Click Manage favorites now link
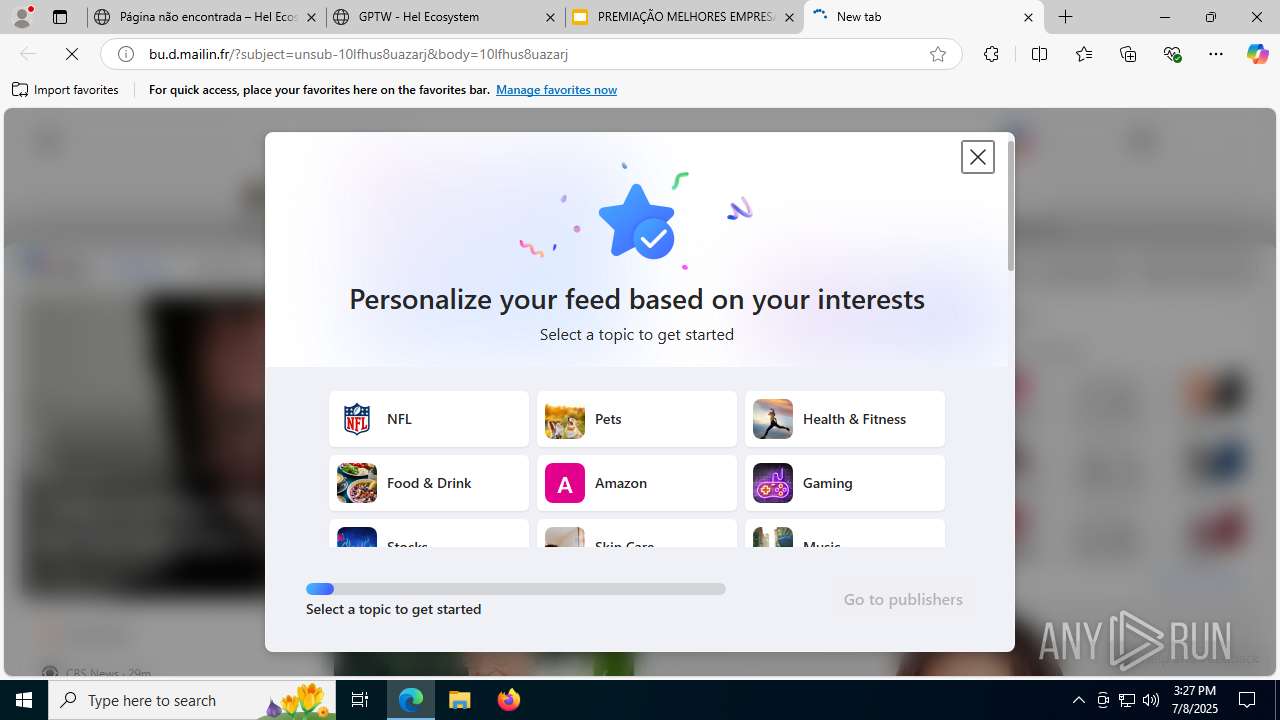This screenshot has height=720, width=1280. pyautogui.click(x=556, y=90)
